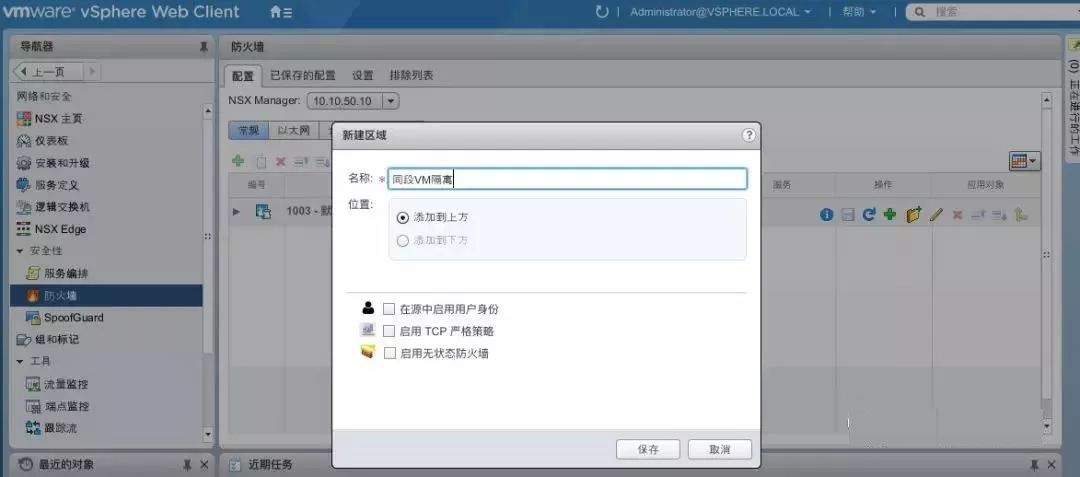
Task: Click green plus add-section icon in toolbar
Action: (238, 161)
